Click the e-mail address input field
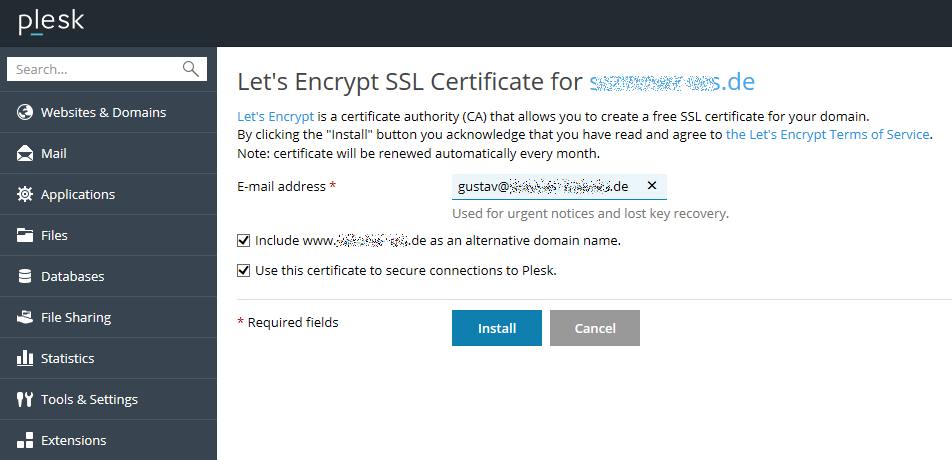 tap(545, 186)
